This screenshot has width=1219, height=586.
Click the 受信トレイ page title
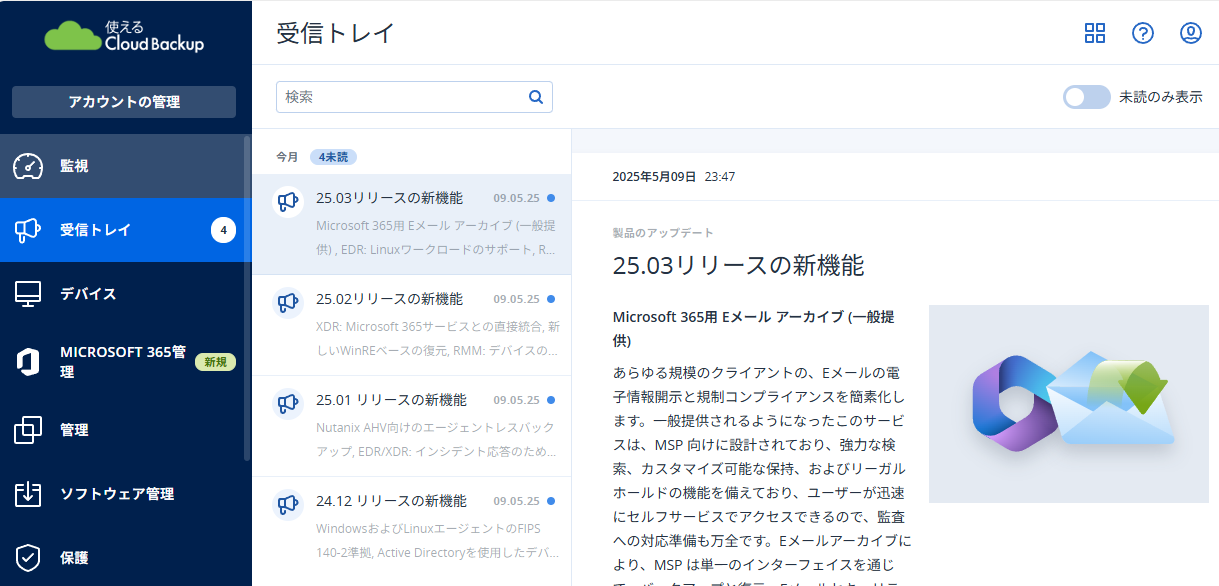point(336,32)
